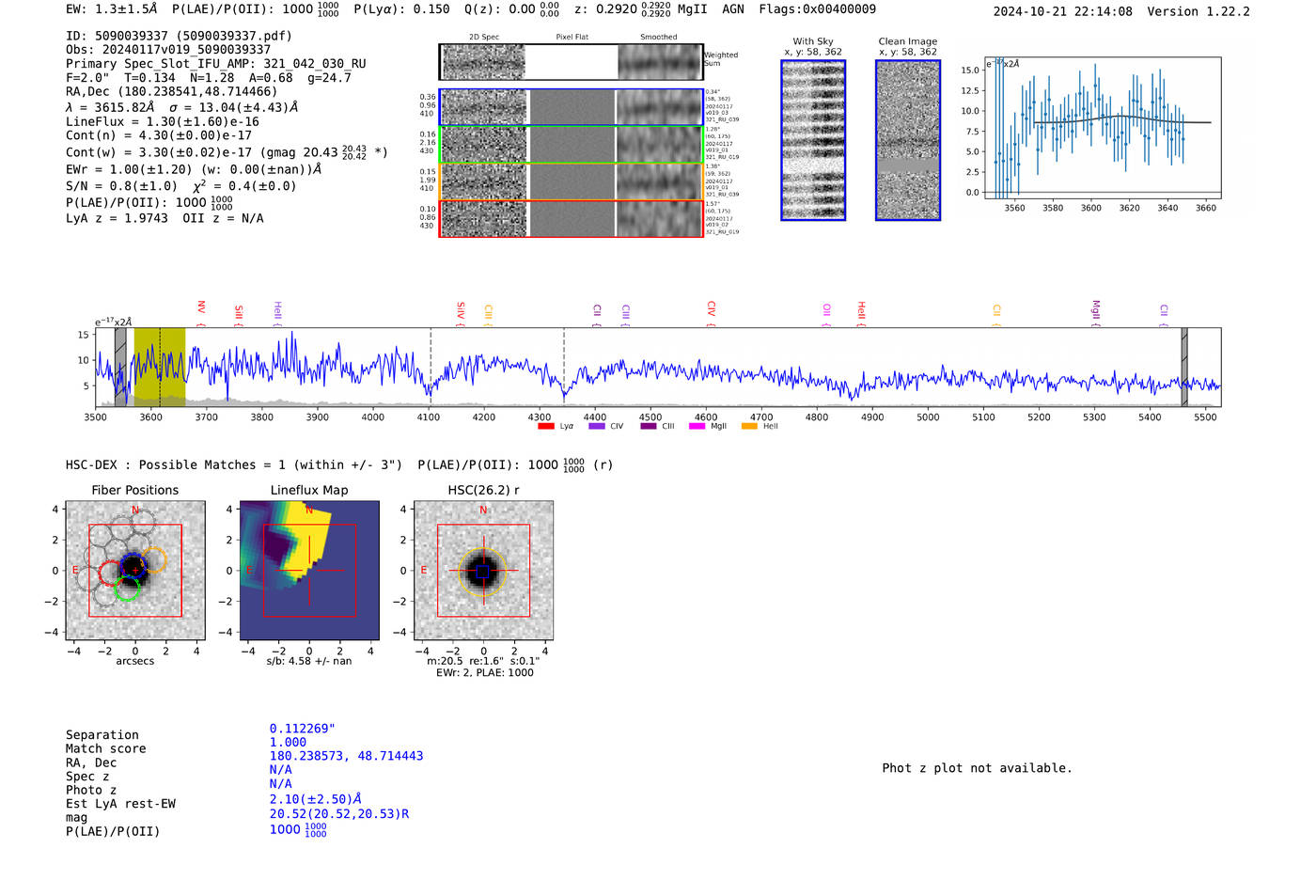
Task: Open the With Sky image thumbnail
Action: click(x=813, y=140)
